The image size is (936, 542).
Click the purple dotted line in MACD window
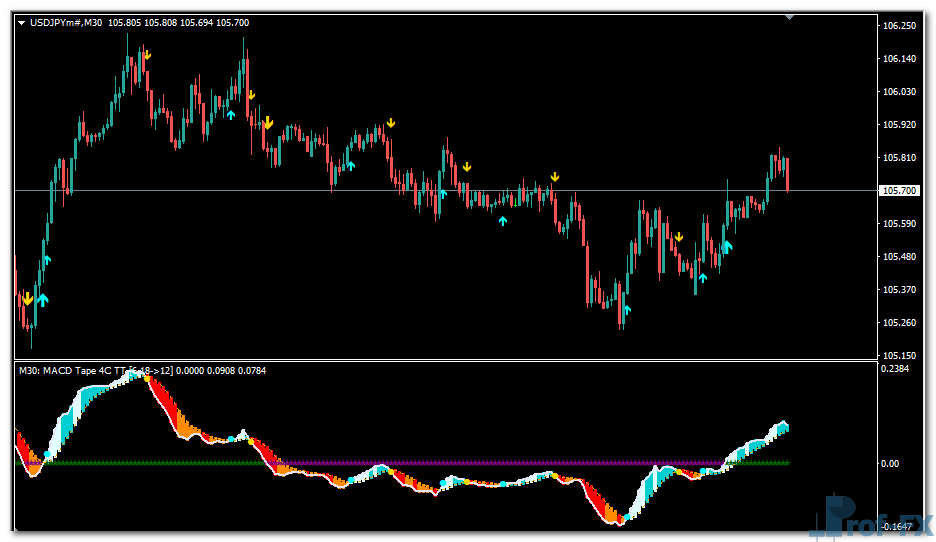coord(500,462)
